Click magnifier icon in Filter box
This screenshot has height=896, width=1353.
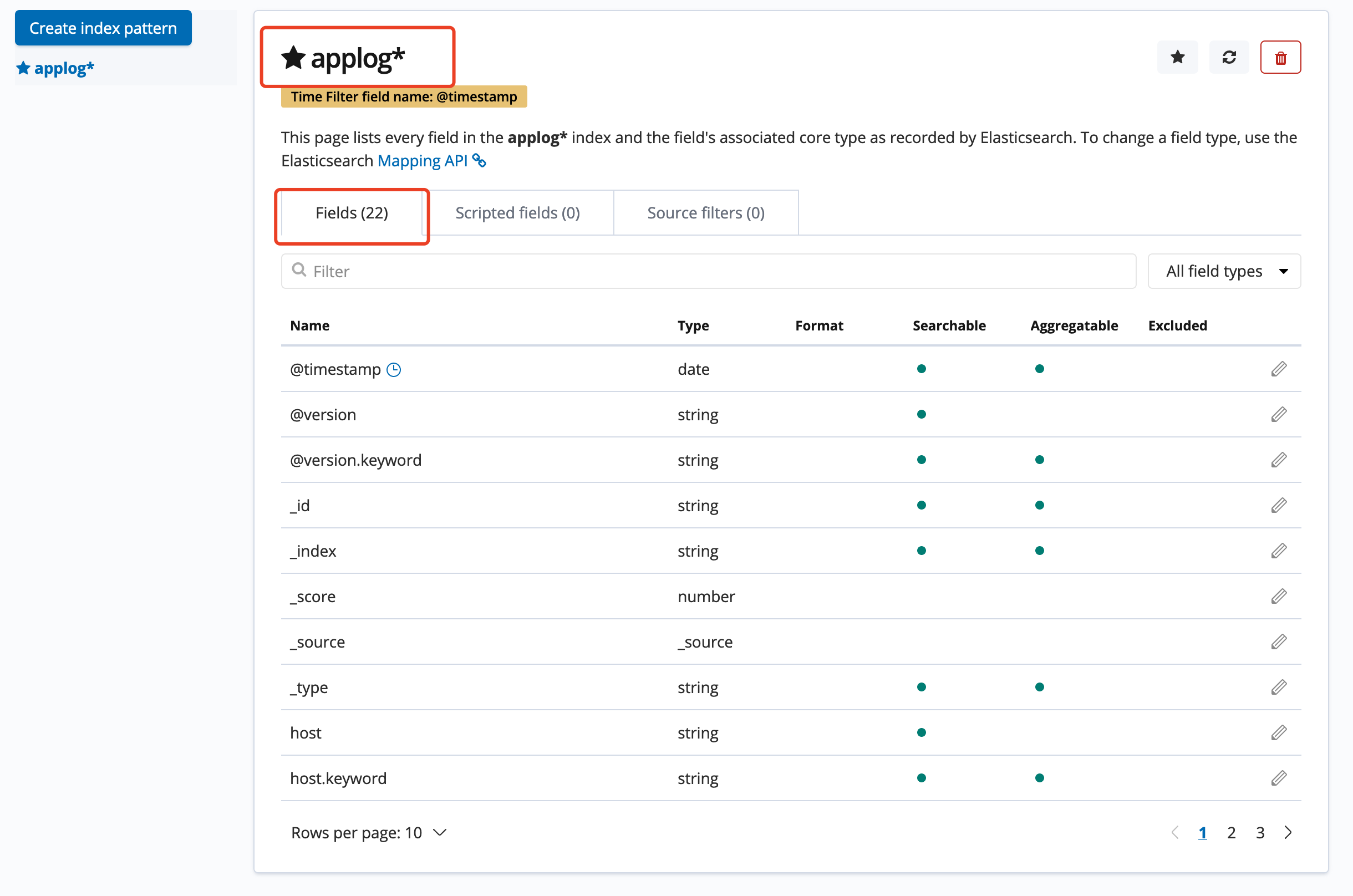tap(299, 269)
